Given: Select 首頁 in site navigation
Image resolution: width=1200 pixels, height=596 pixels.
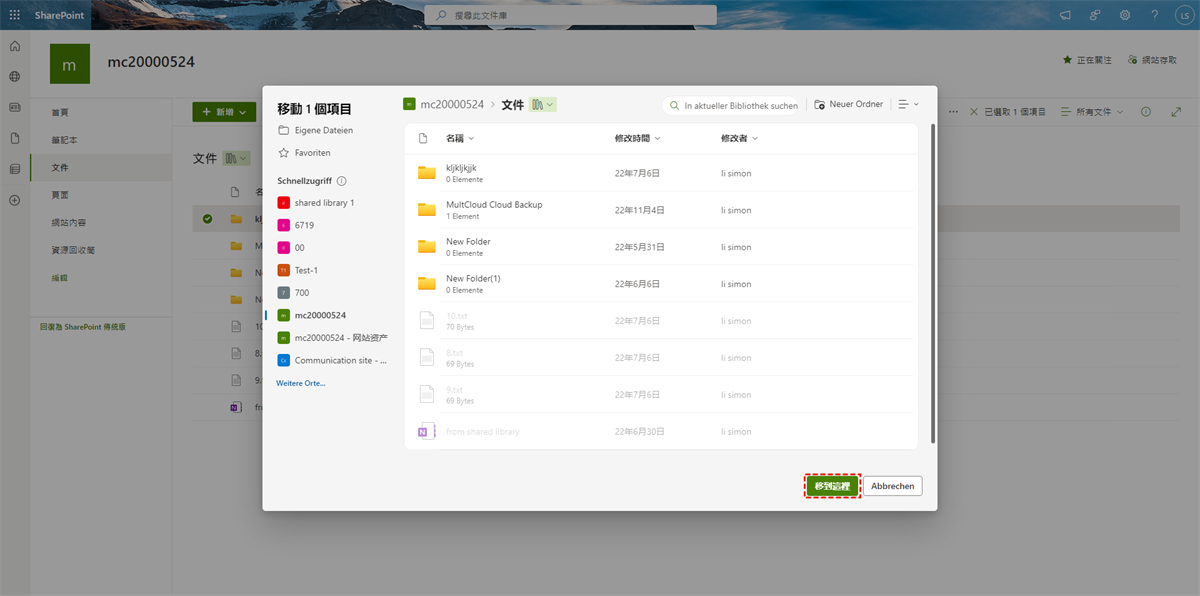Looking at the screenshot, I should click(60, 113).
